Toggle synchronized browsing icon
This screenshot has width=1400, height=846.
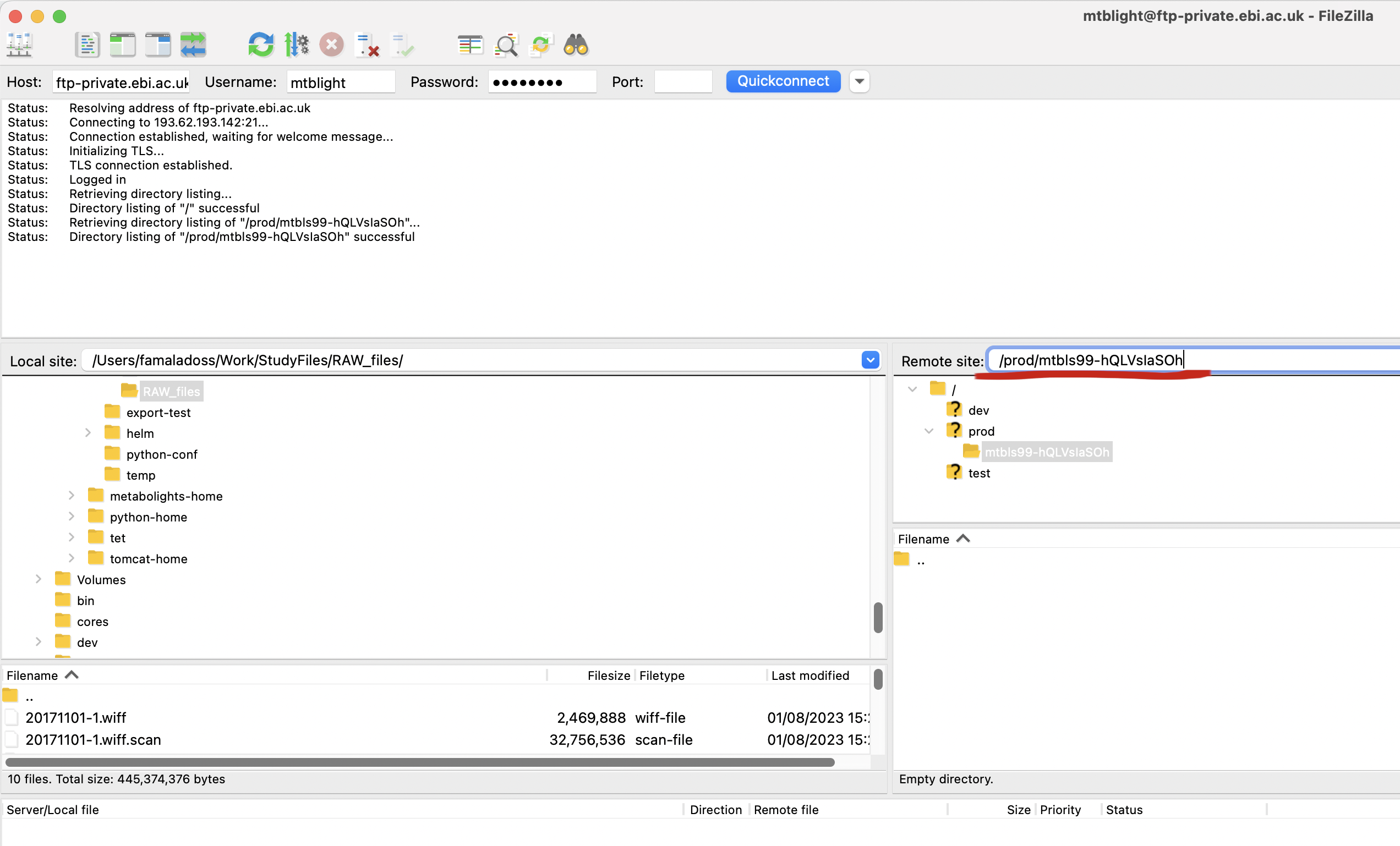[541, 45]
